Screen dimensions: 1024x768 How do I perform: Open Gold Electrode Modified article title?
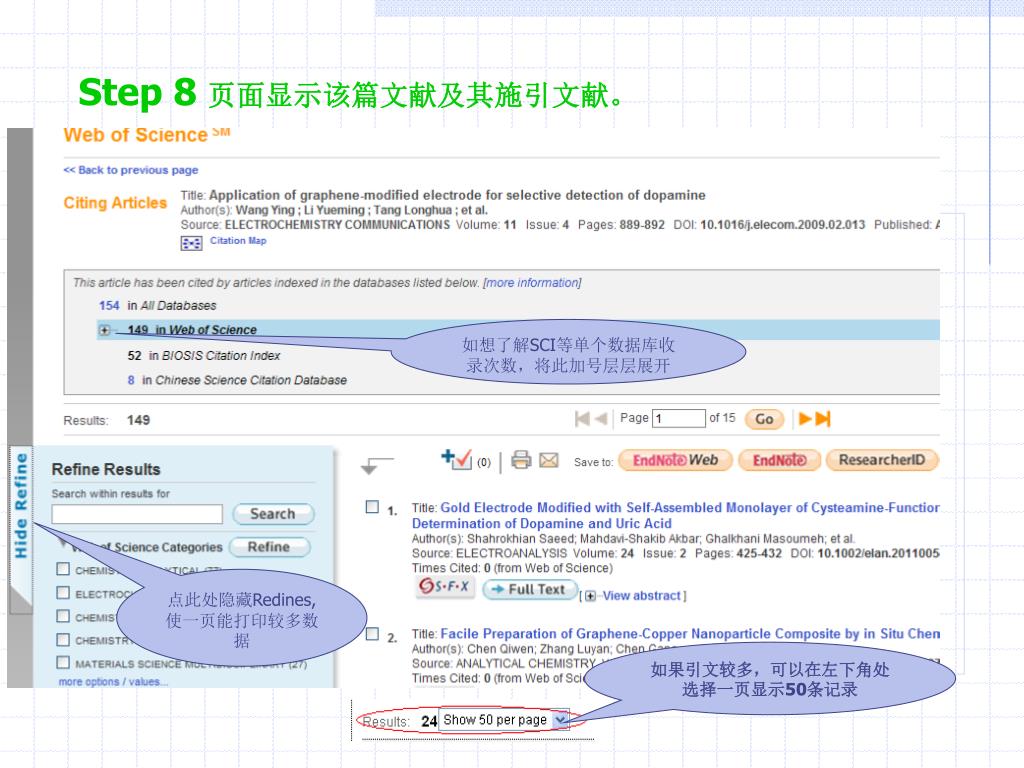[x=675, y=515]
